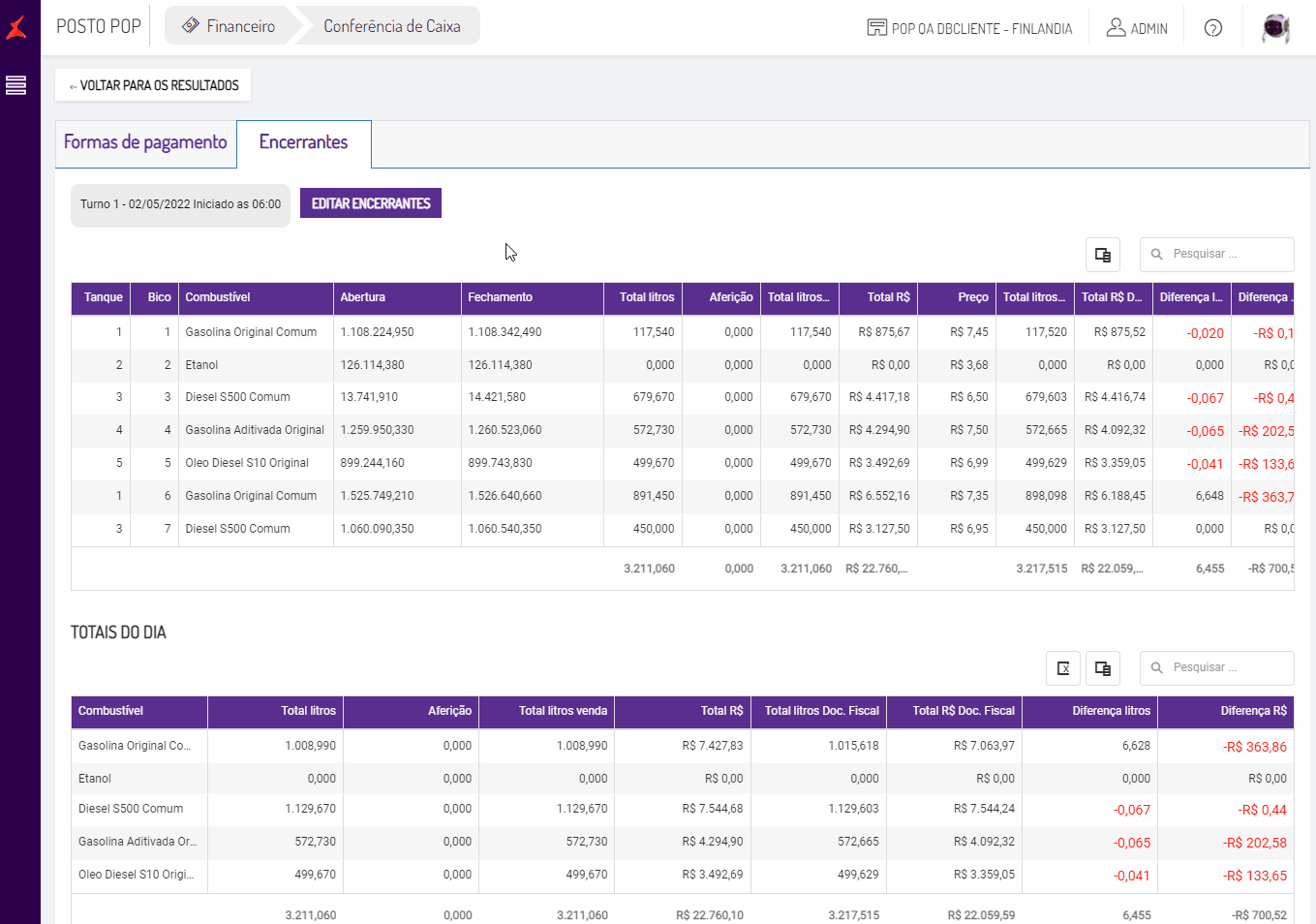The image size is (1316, 924).
Task: Sort totals by Diferença R$ header
Action: pos(1252,711)
